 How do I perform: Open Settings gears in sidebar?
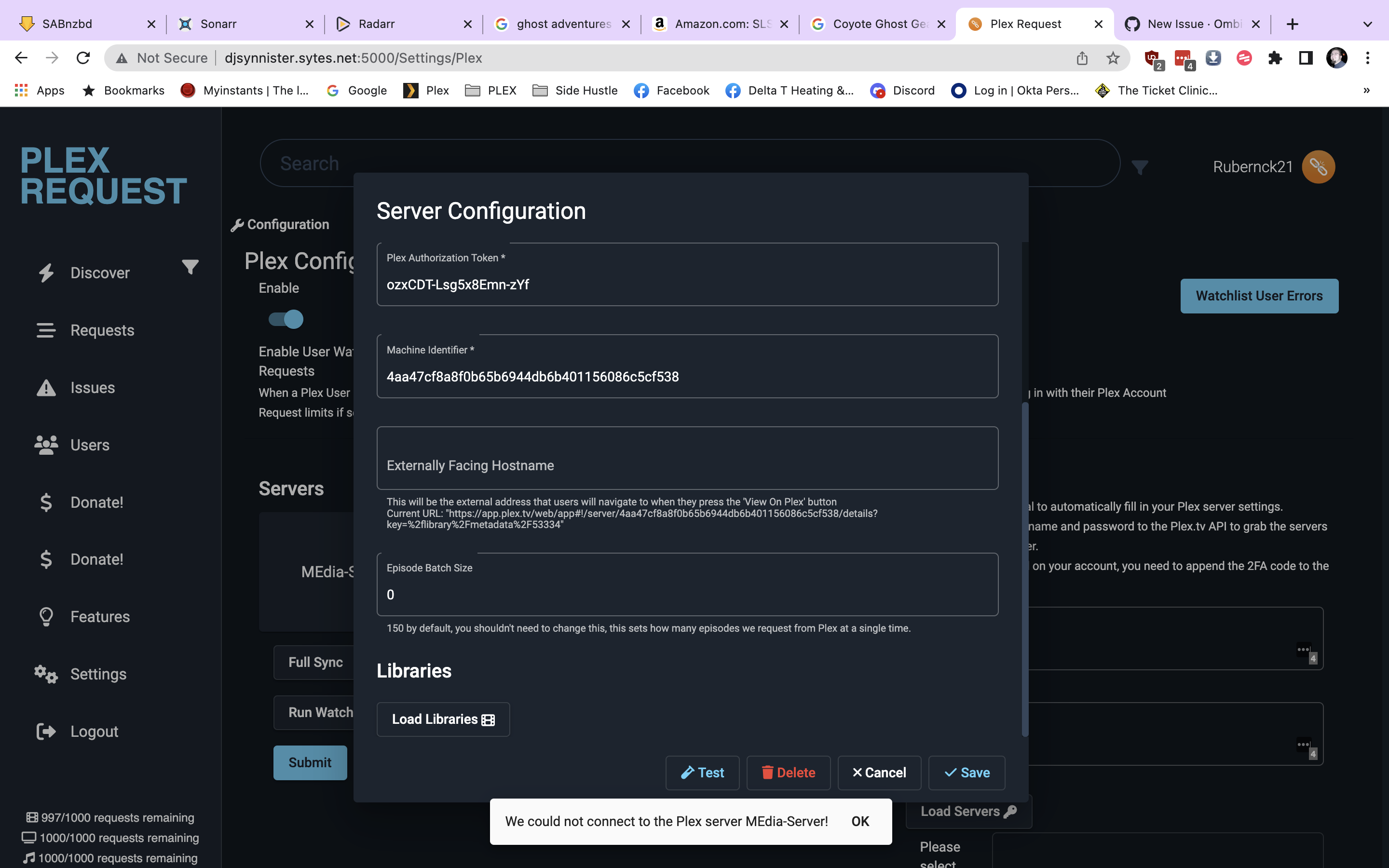(x=46, y=674)
